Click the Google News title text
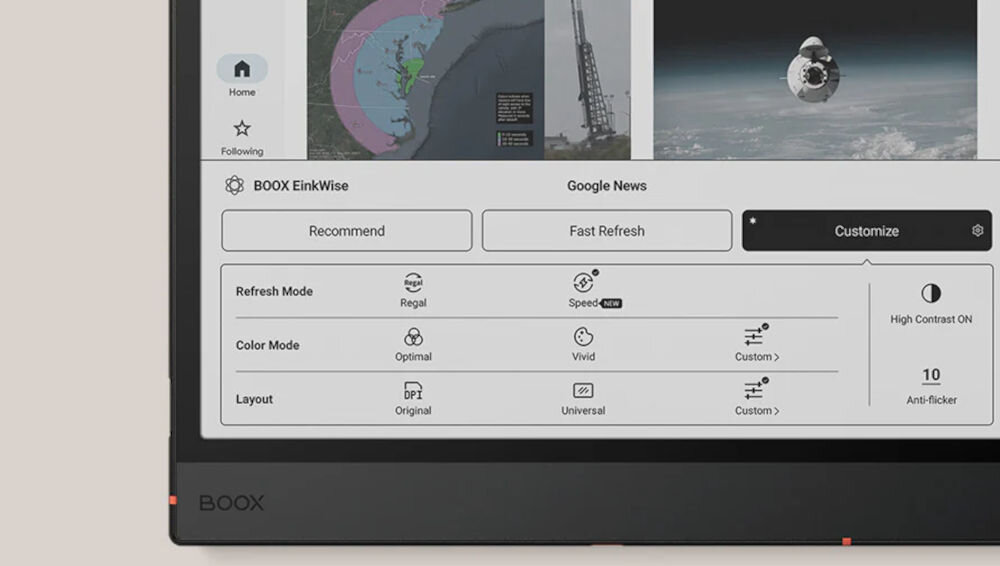 coord(607,186)
